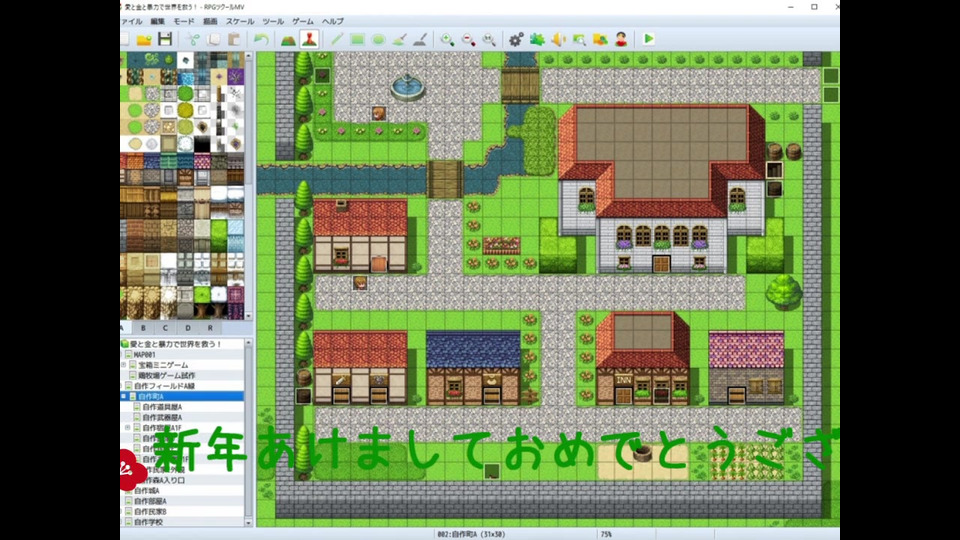Image resolution: width=960 pixels, height=540 pixels.
Task: Switch to tileset tab B
Action: coord(143,328)
